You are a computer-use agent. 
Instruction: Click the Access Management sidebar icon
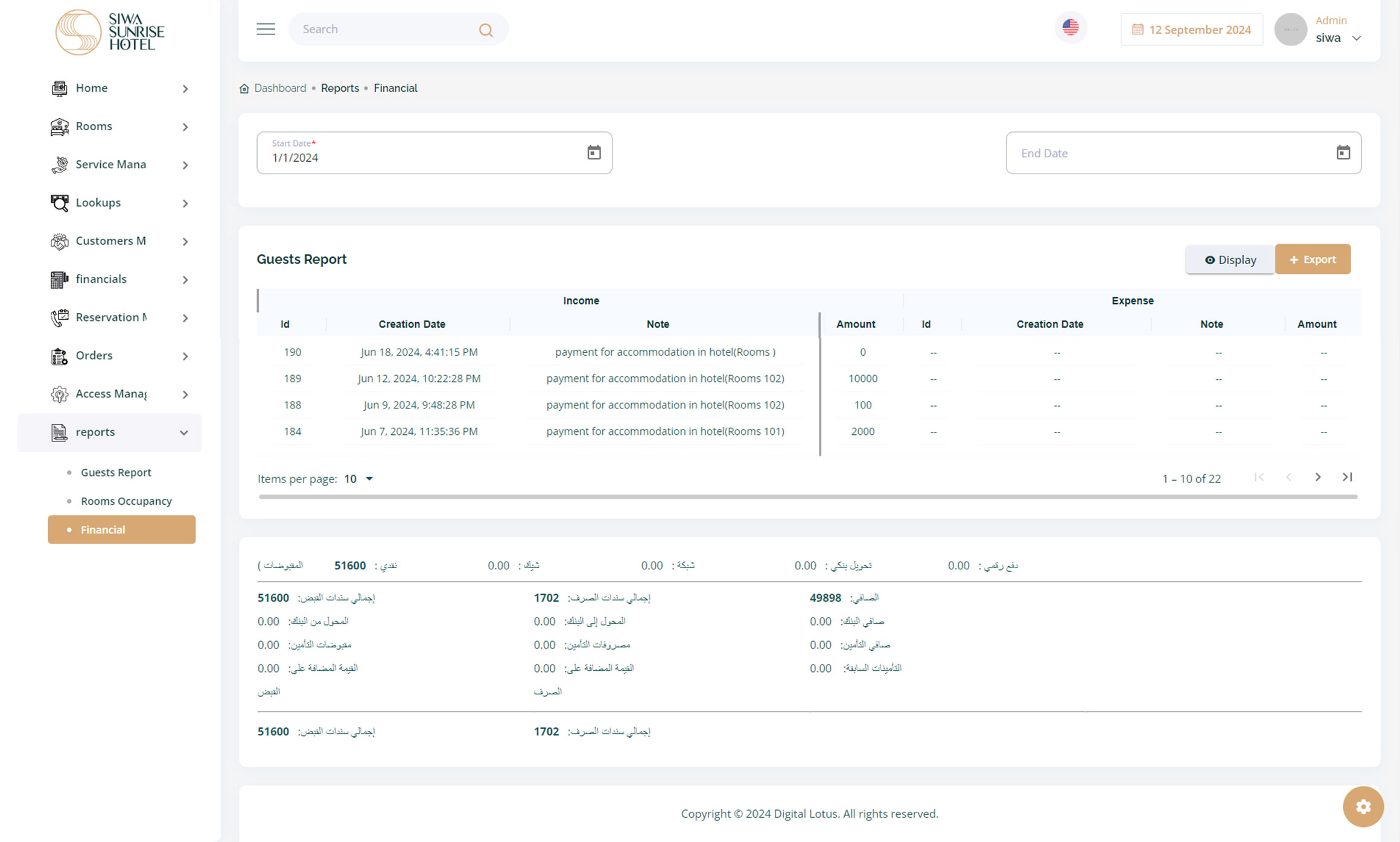point(59,394)
